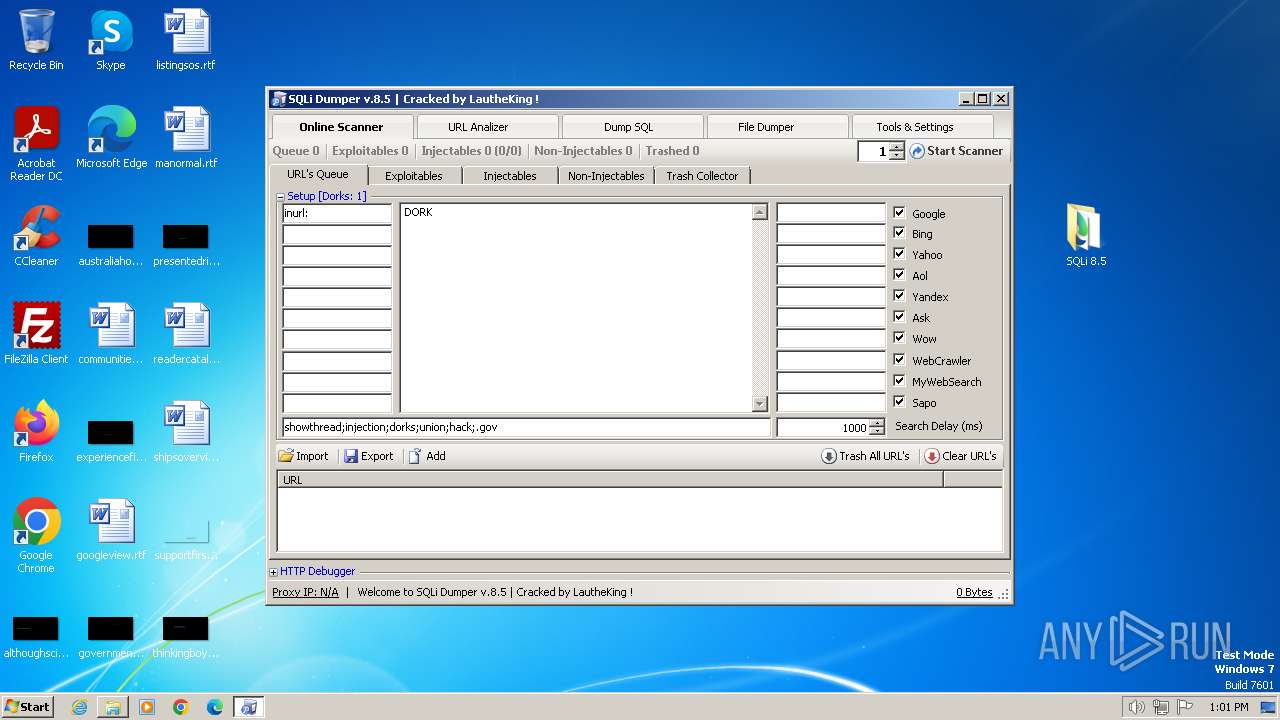
Task: Expand the HTTP Debugger section
Action: click(x=274, y=572)
